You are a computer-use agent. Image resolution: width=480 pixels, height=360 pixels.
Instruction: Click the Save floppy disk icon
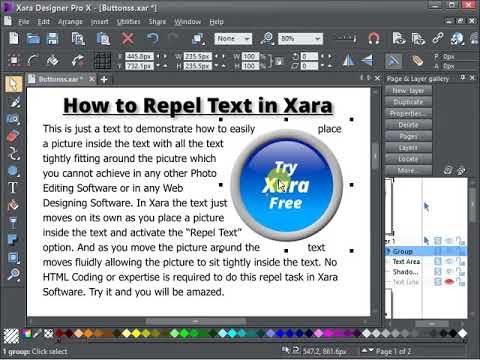pos(53,39)
